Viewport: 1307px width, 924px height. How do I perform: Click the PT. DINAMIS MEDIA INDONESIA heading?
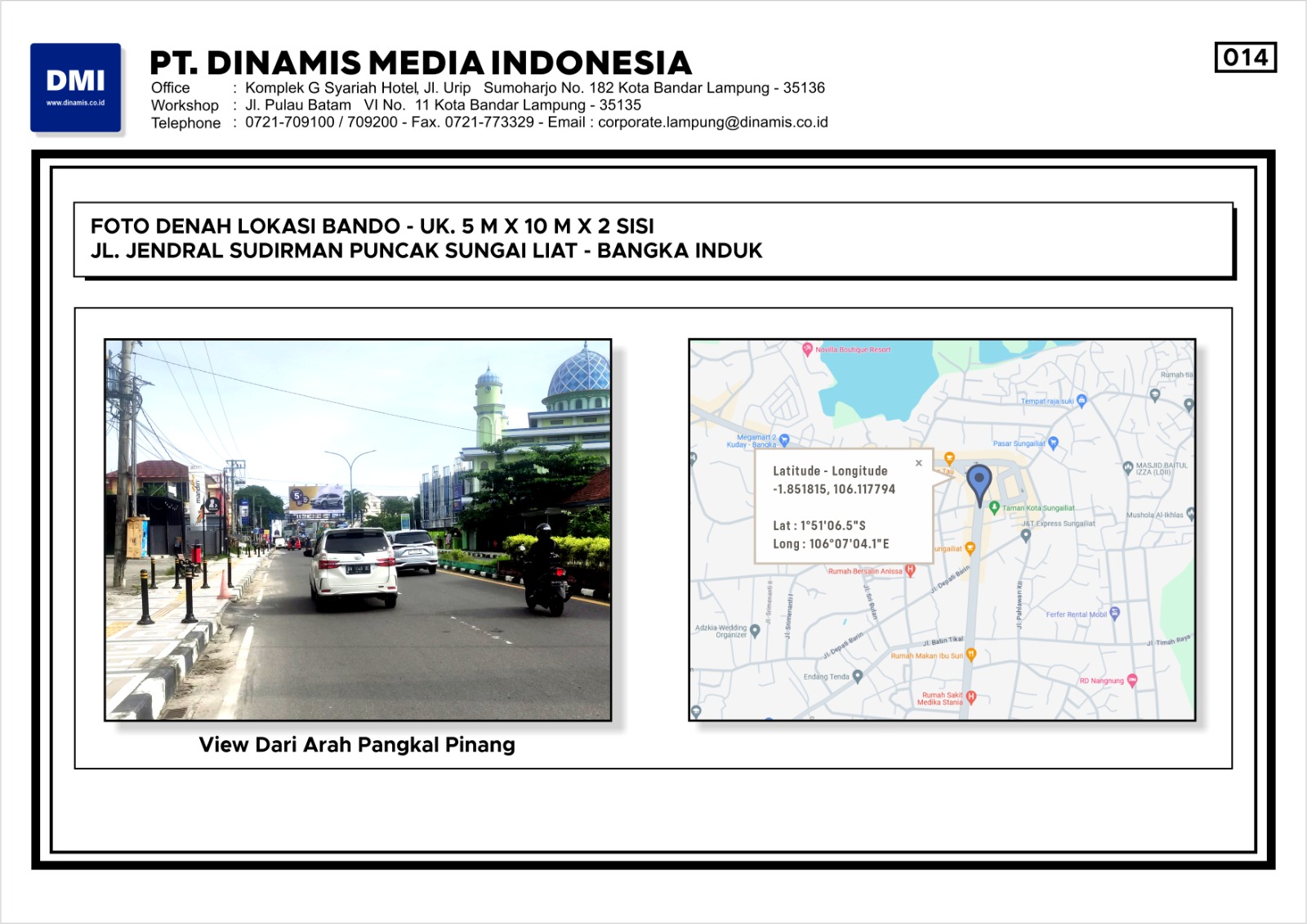[x=421, y=63]
